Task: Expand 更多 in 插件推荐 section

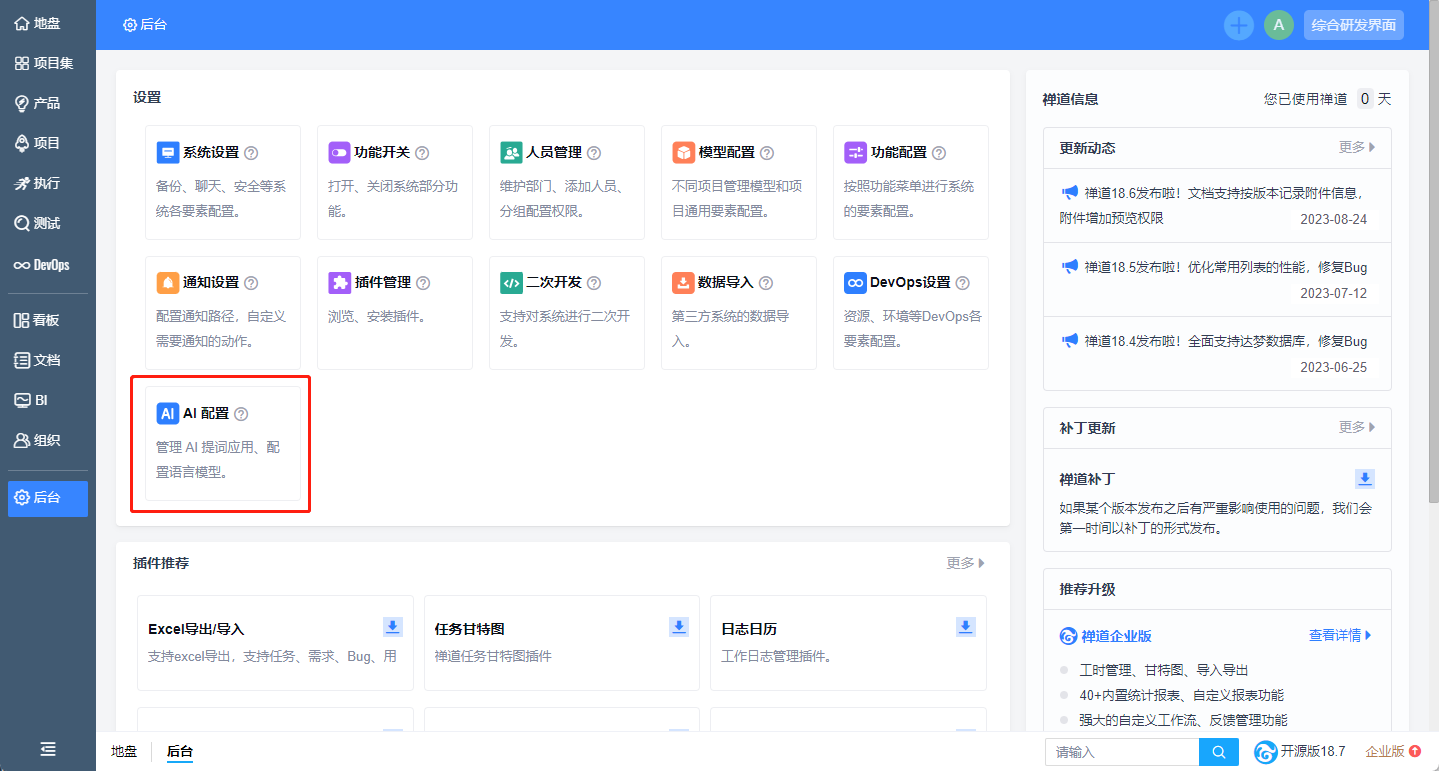Action: point(965,563)
